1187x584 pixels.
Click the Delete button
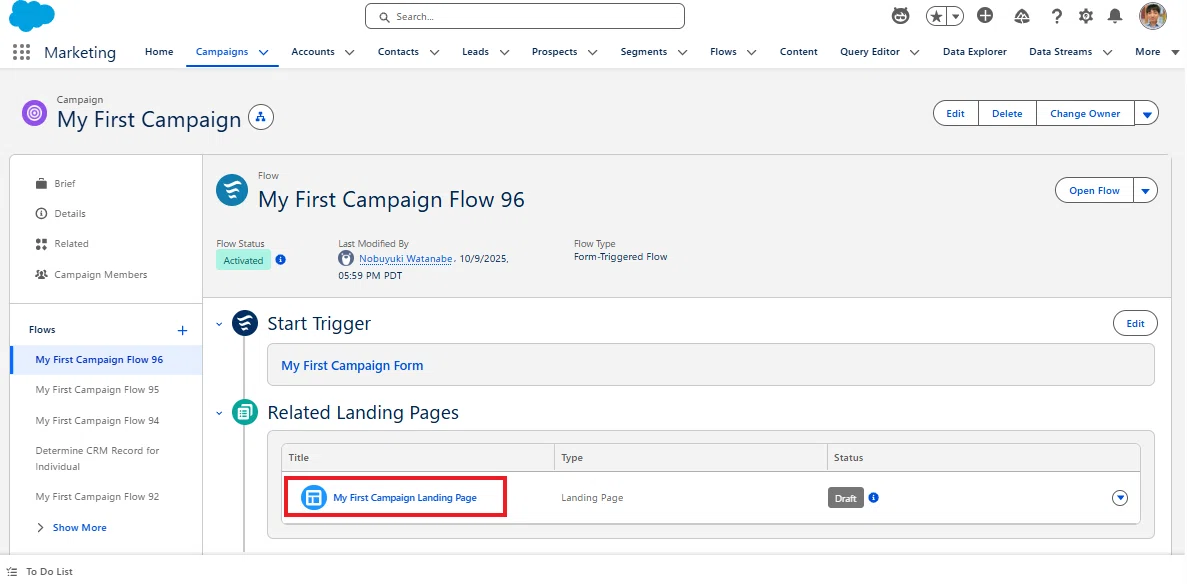[x=1007, y=114]
